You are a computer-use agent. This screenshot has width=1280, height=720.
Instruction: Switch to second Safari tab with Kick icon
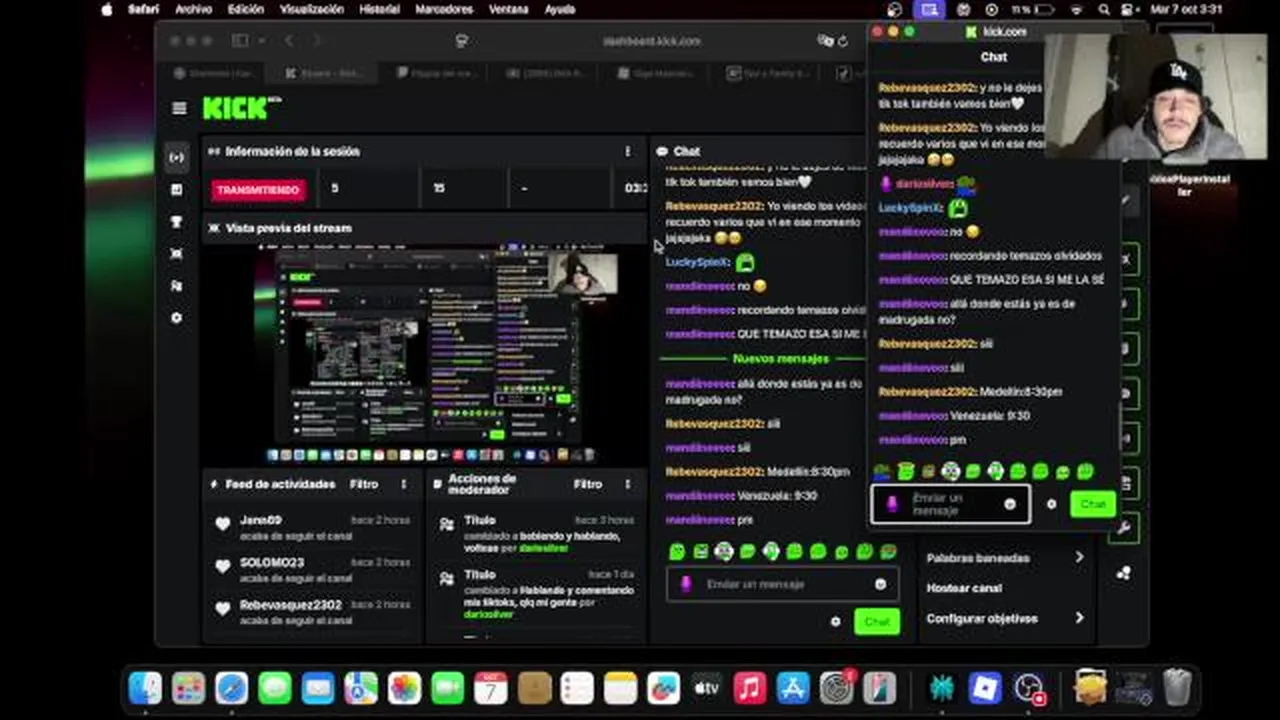tap(322, 73)
